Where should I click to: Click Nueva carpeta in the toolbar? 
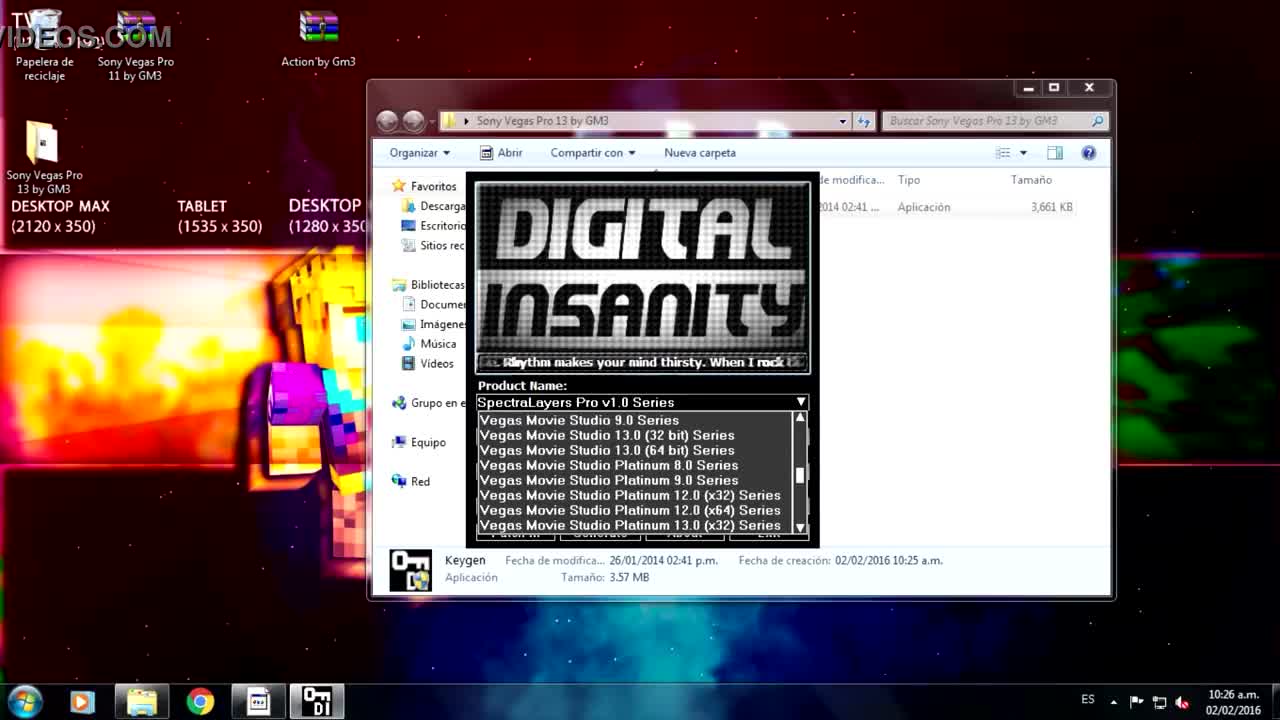coord(699,153)
